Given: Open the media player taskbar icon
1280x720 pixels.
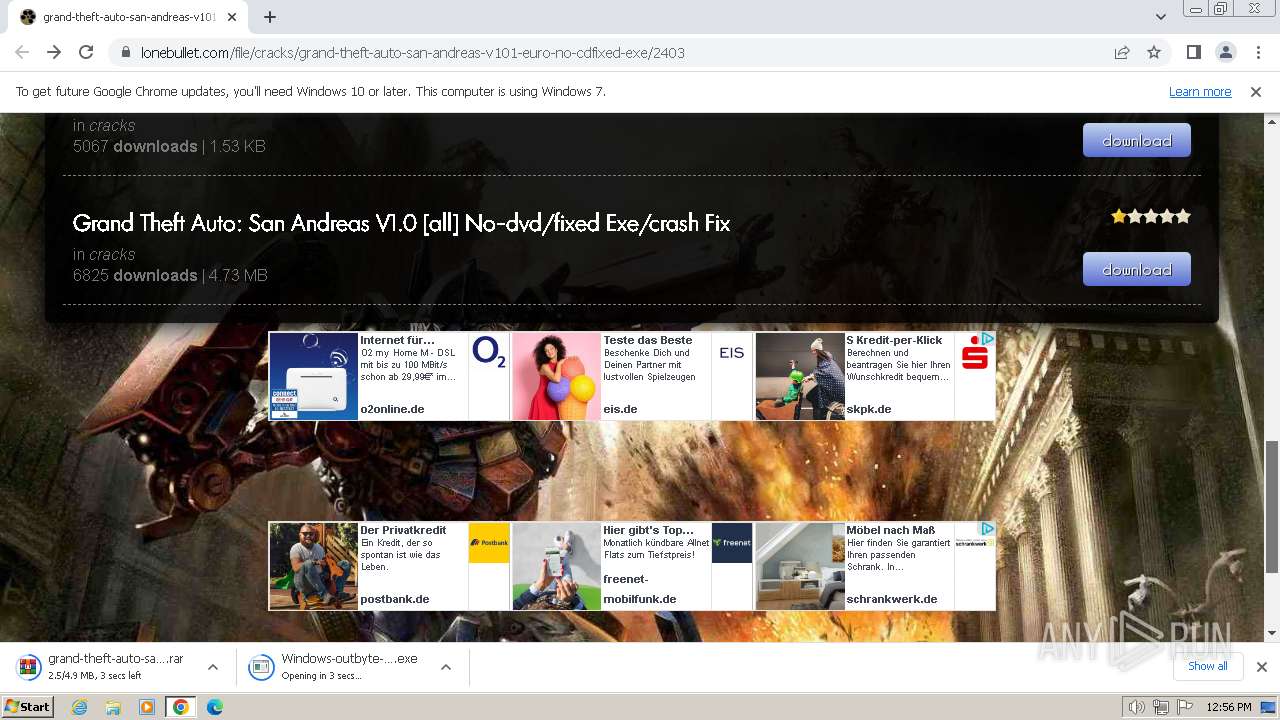Looking at the screenshot, I should 147,707.
